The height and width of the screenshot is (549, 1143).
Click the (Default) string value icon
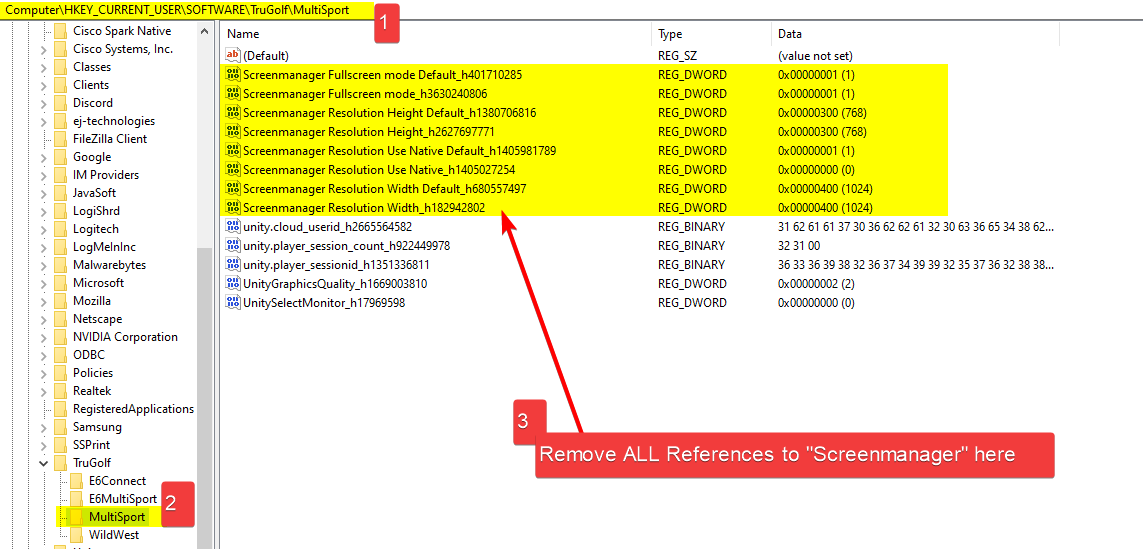(x=233, y=55)
